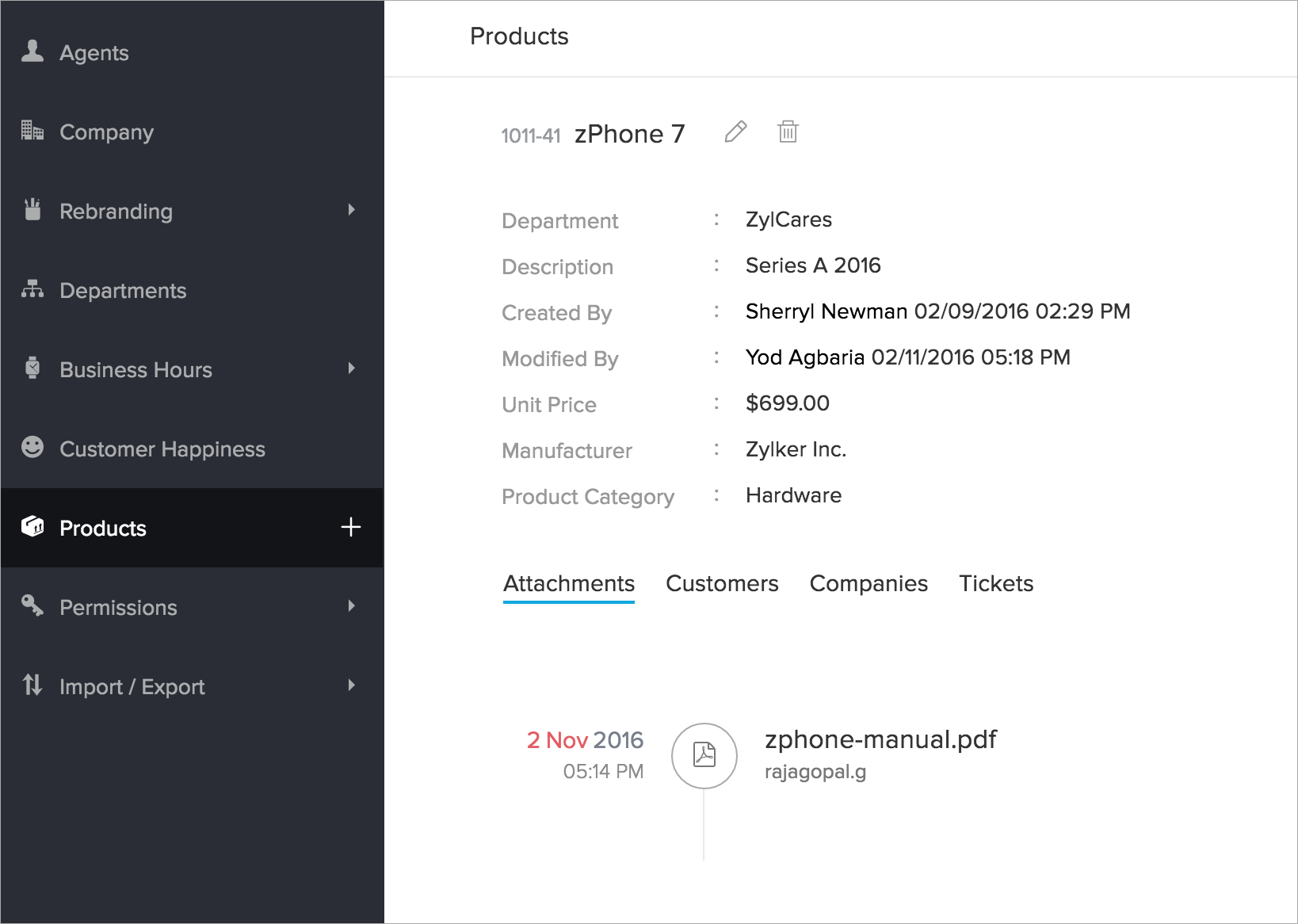Click the Company building icon in sidebar
This screenshot has width=1298, height=924.
[x=32, y=130]
